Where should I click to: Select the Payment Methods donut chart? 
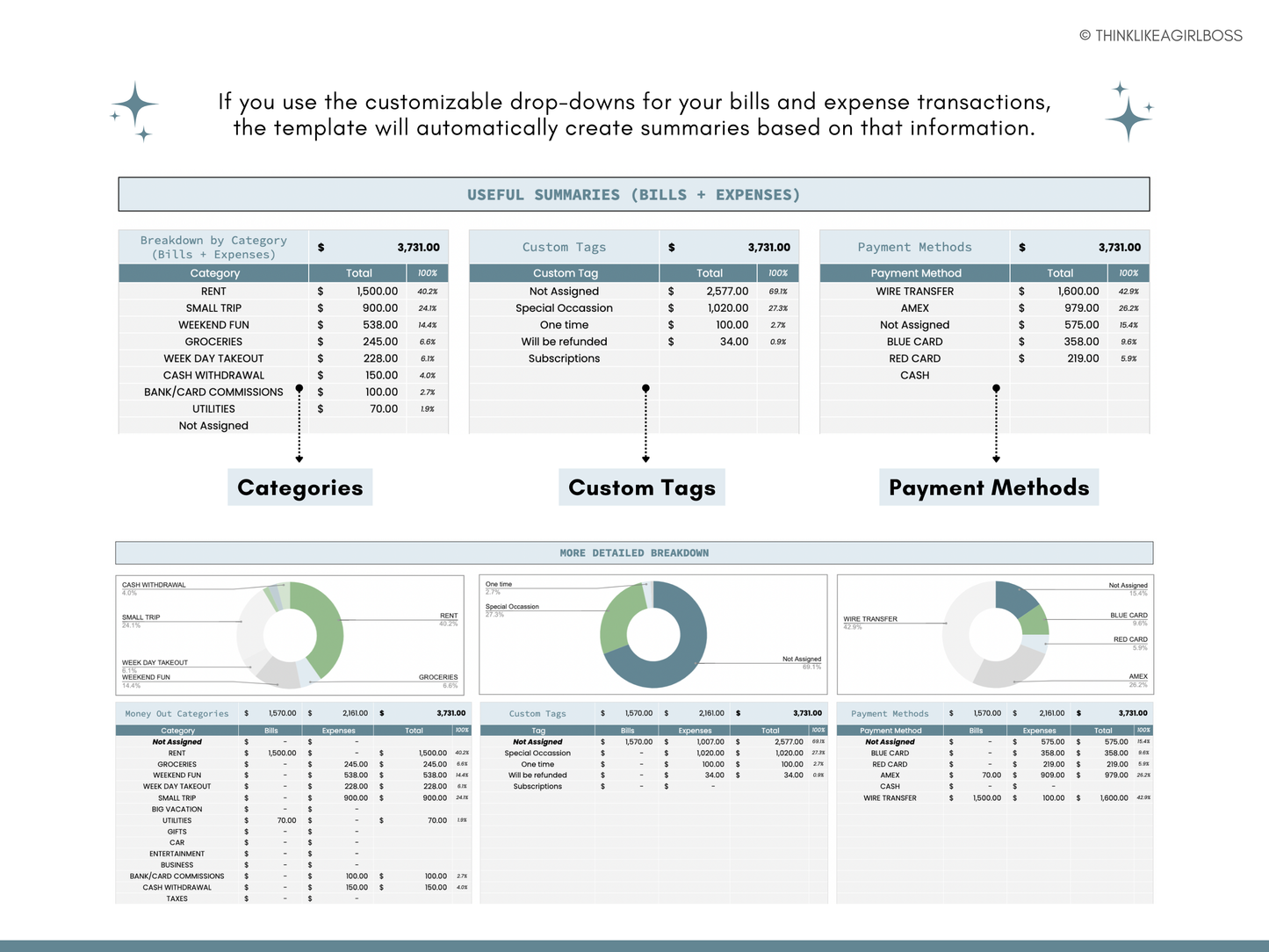tap(996, 634)
